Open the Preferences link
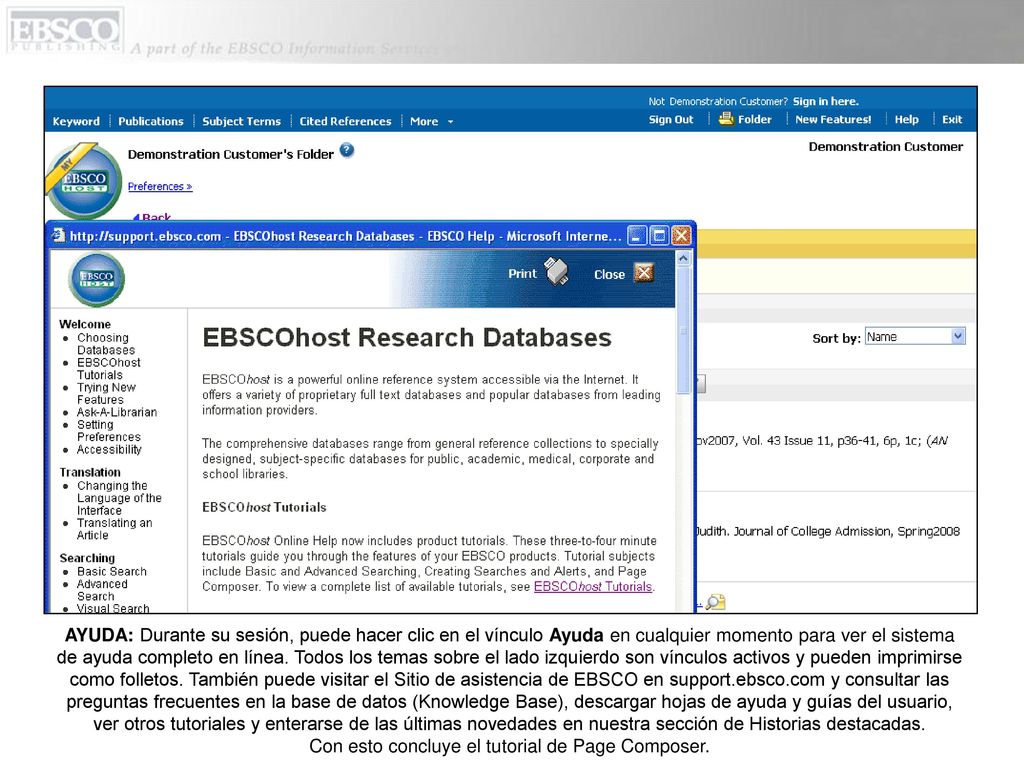 click(160, 187)
